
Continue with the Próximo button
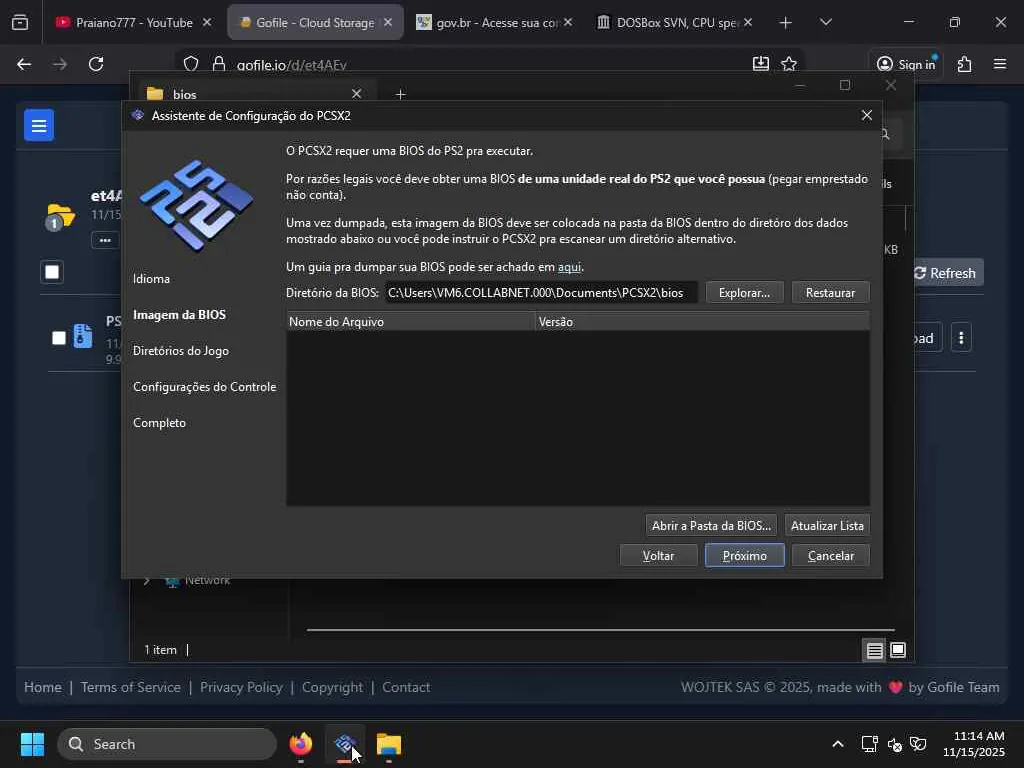(744, 556)
